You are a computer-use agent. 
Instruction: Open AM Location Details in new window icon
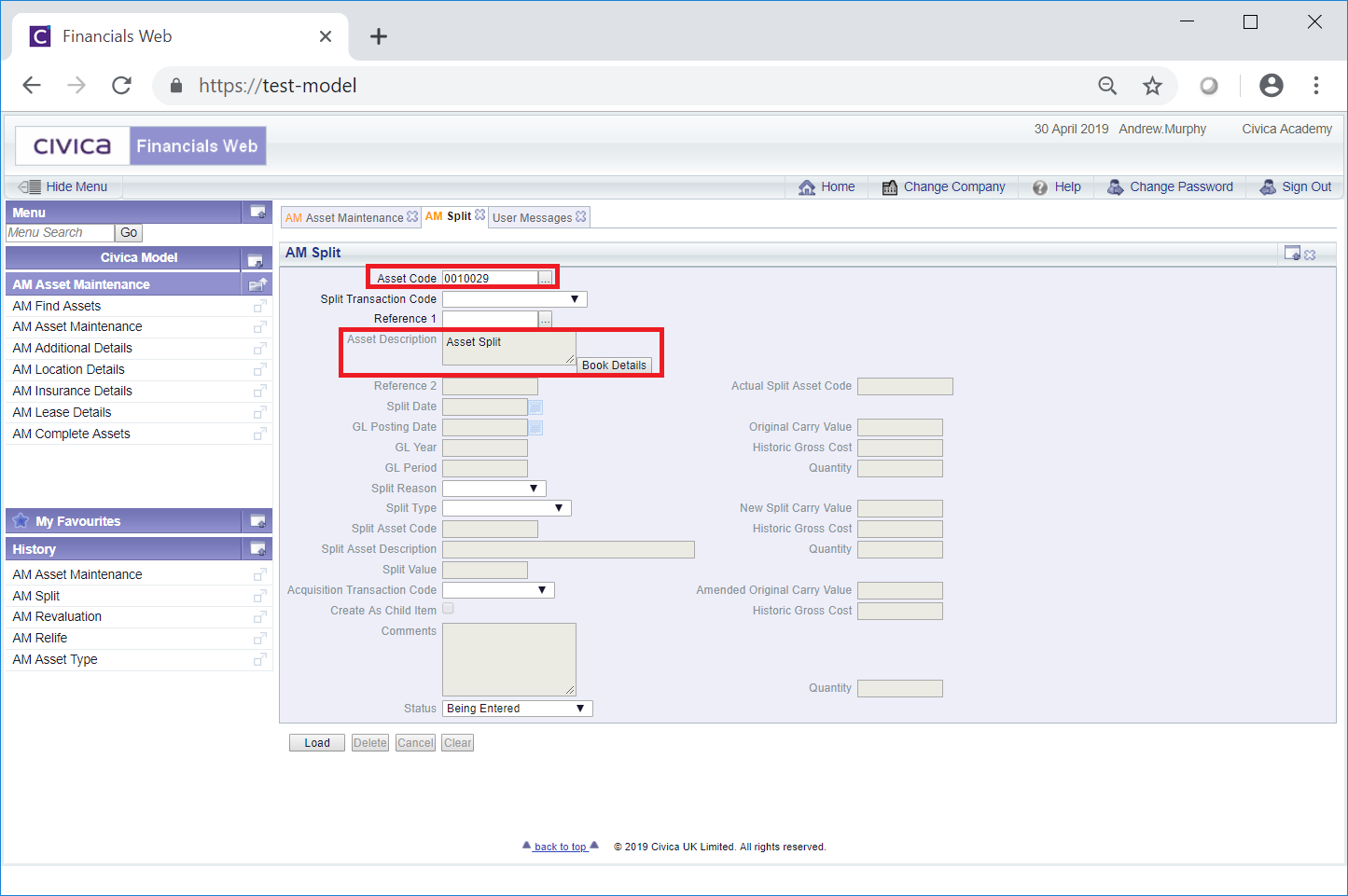tap(260, 369)
